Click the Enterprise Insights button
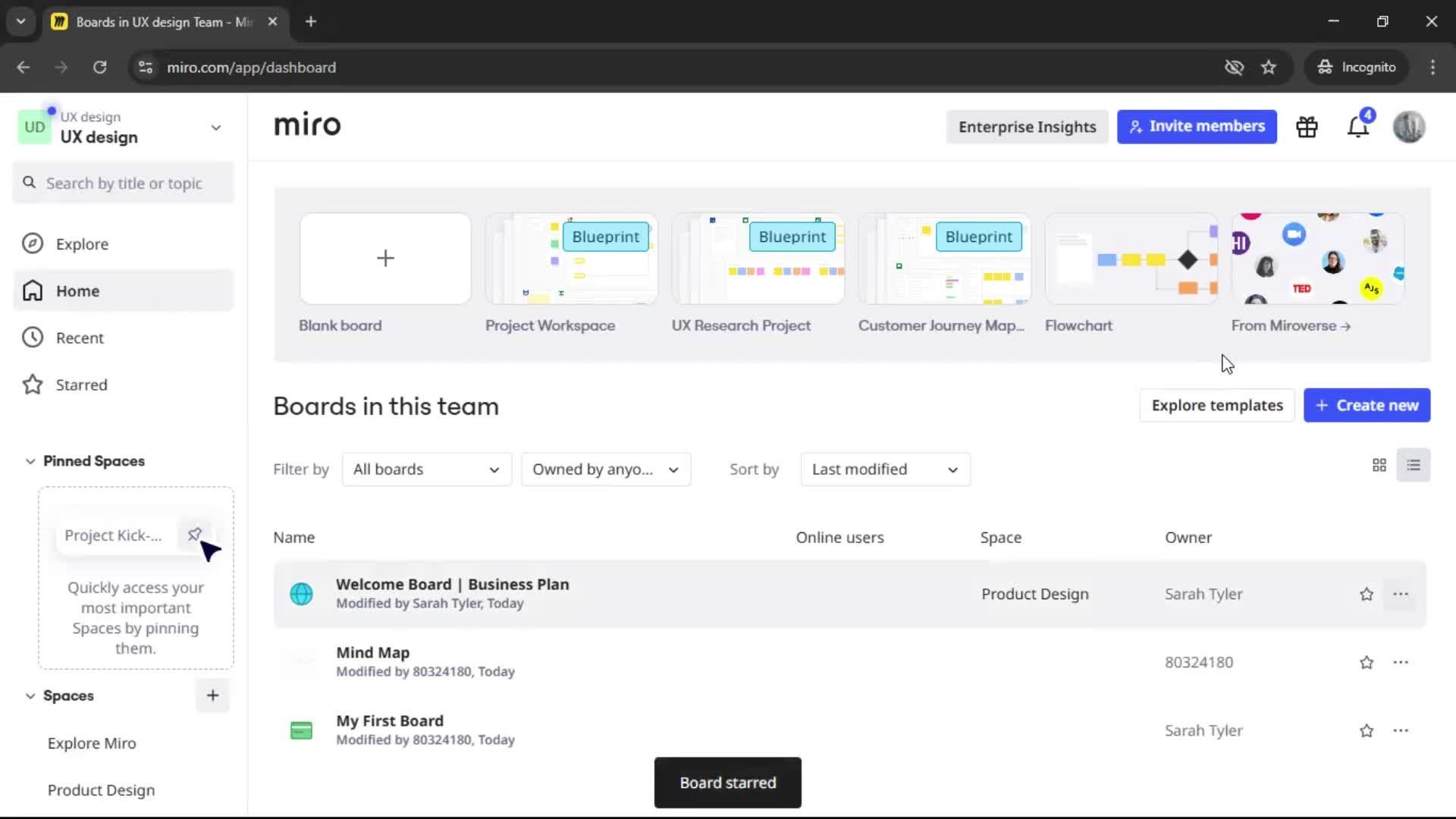This screenshot has height=819, width=1456. pos(1027,127)
